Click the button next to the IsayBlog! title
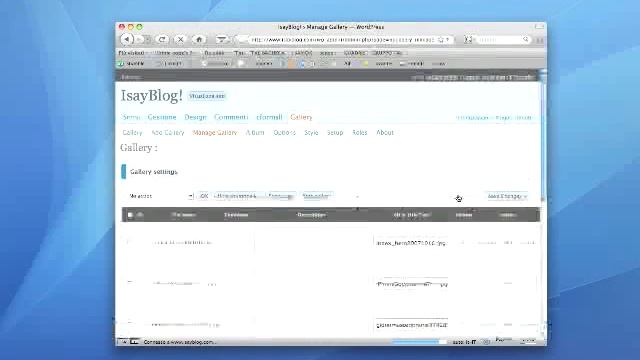 (207, 96)
